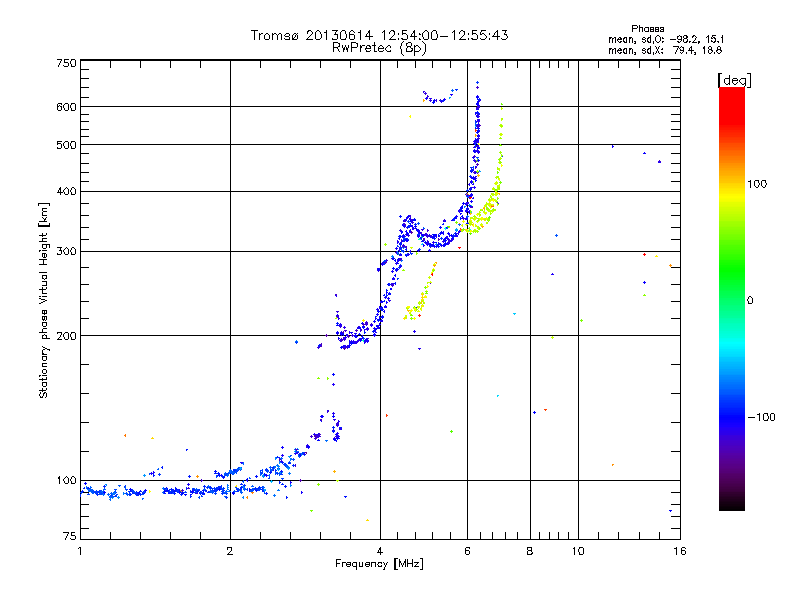The height and width of the screenshot is (600, 800).
Task: Click 'mean, sd,O: -98.2, 15.1' line
Action: 666,39
